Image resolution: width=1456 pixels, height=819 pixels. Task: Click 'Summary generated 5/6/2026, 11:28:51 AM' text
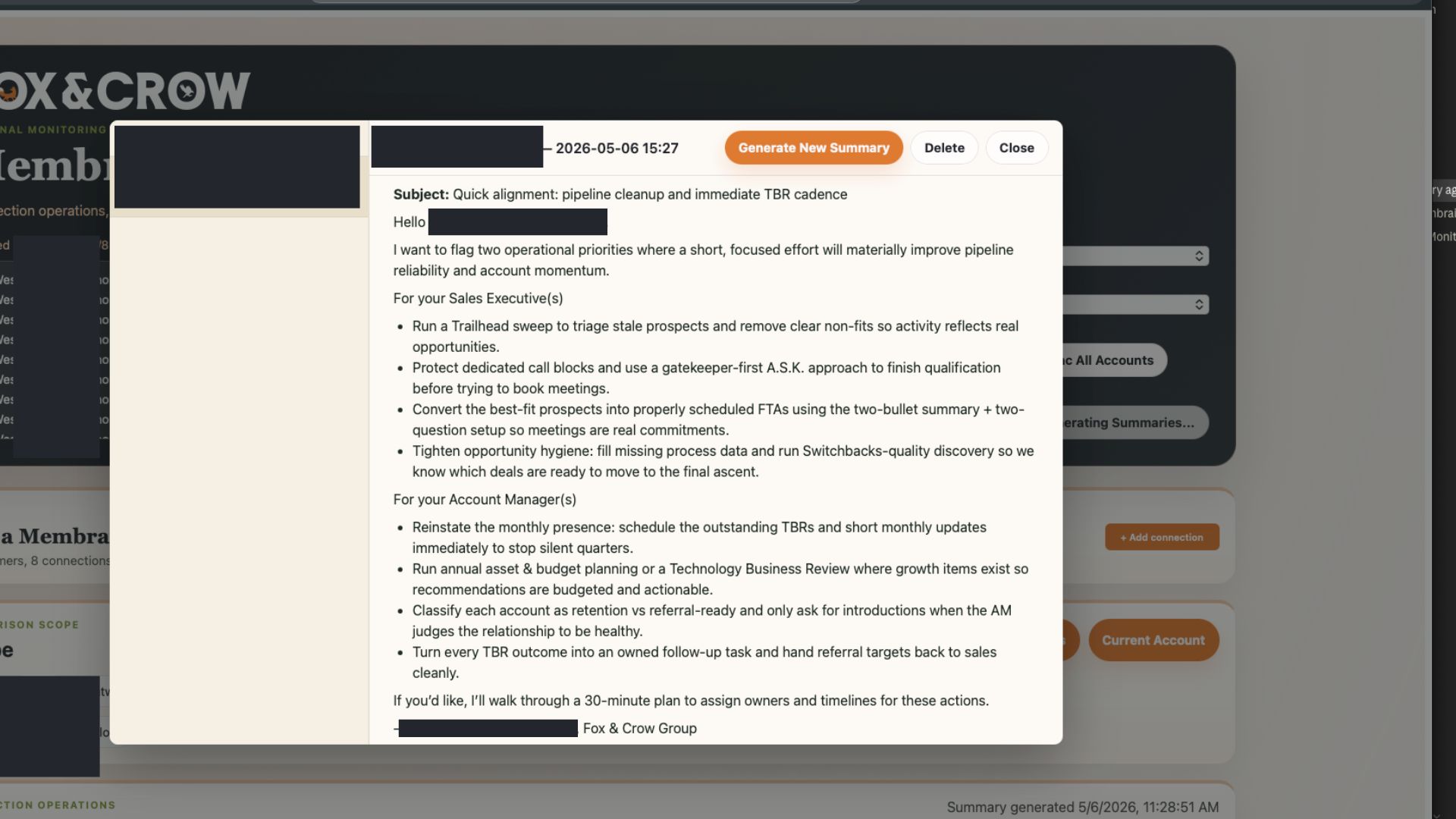click(x=1082, y=807)
